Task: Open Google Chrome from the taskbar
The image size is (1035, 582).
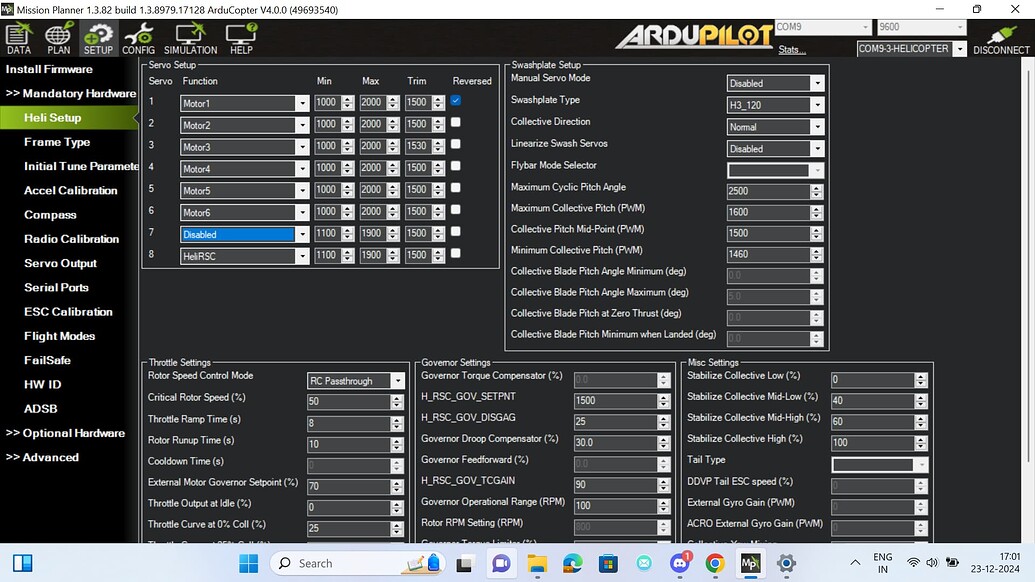Action: pos(714,563)
